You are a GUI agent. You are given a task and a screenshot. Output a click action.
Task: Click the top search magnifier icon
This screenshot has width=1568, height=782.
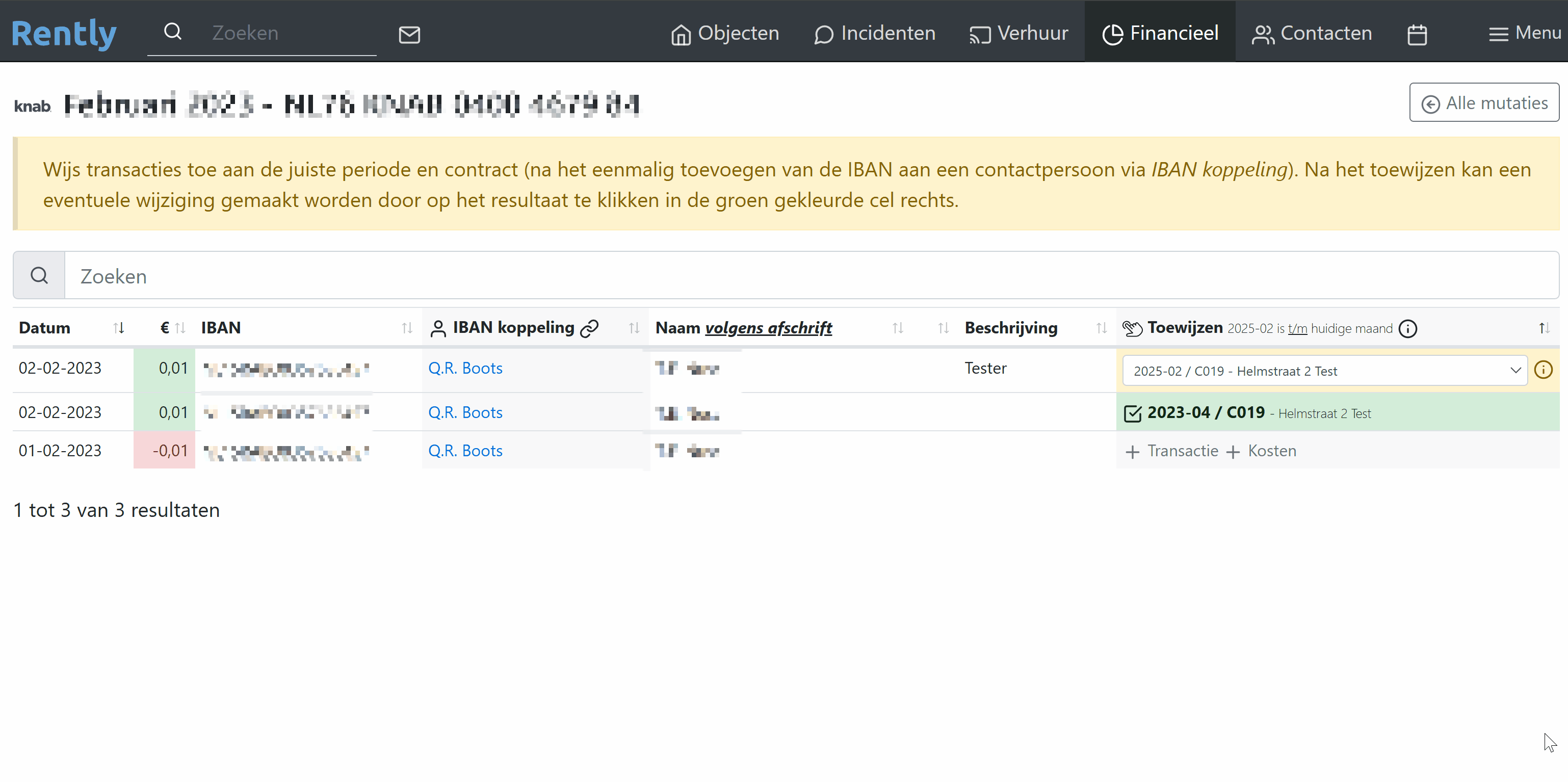coord(173,32)
